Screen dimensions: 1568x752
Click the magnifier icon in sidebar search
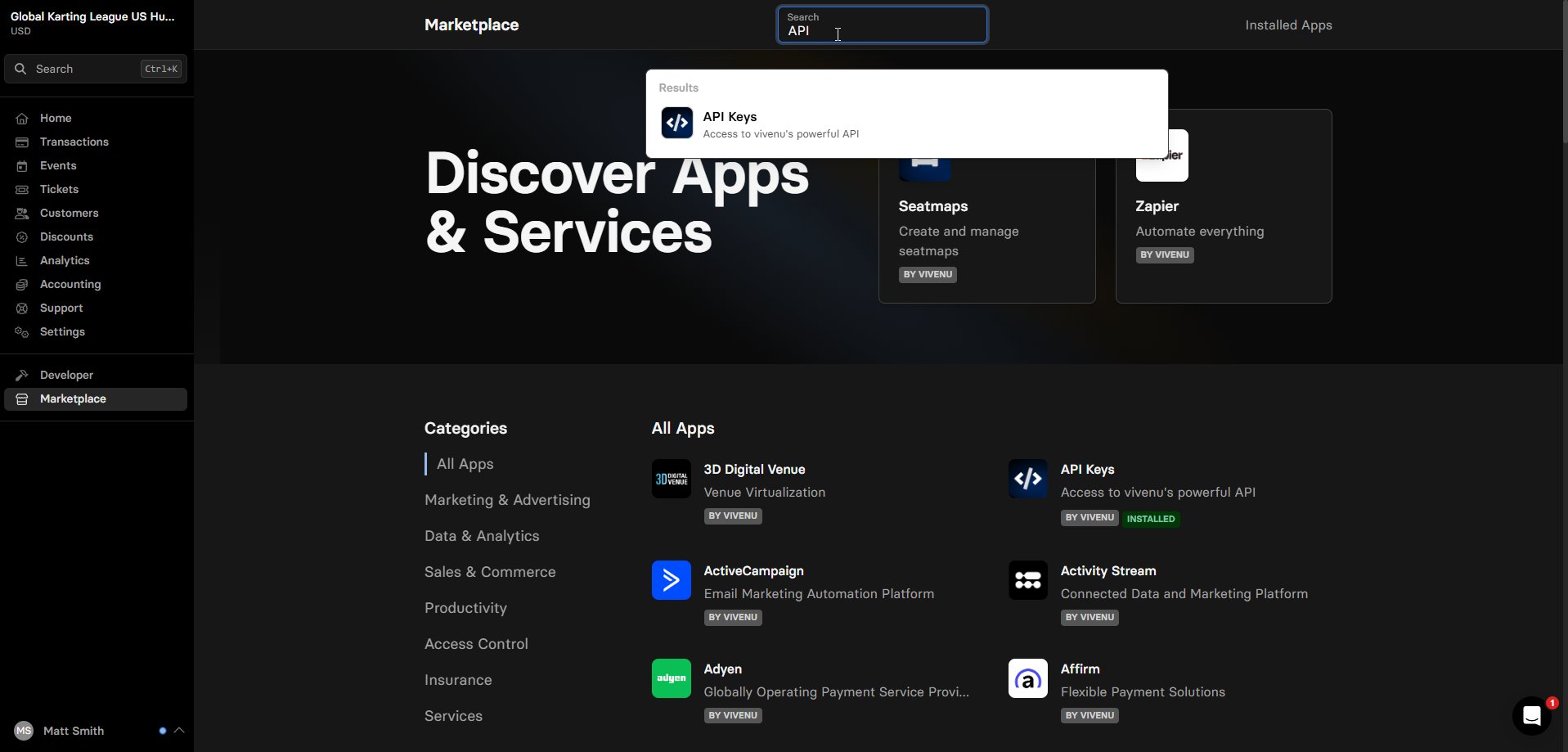(x=20, y=69)
